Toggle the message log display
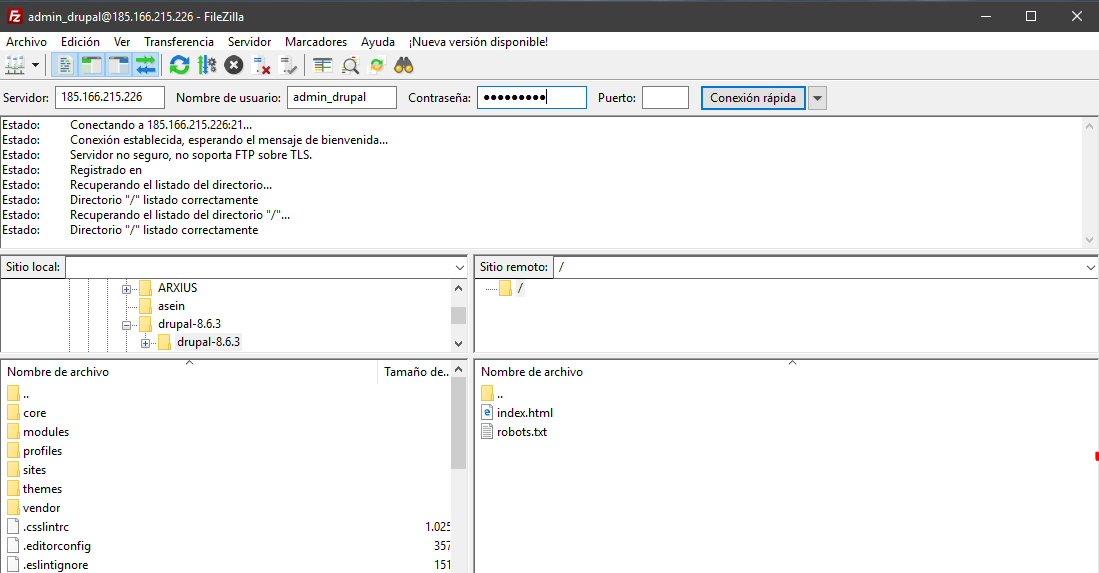Screen dimensions: 1099x573 [x=64, y=66]
